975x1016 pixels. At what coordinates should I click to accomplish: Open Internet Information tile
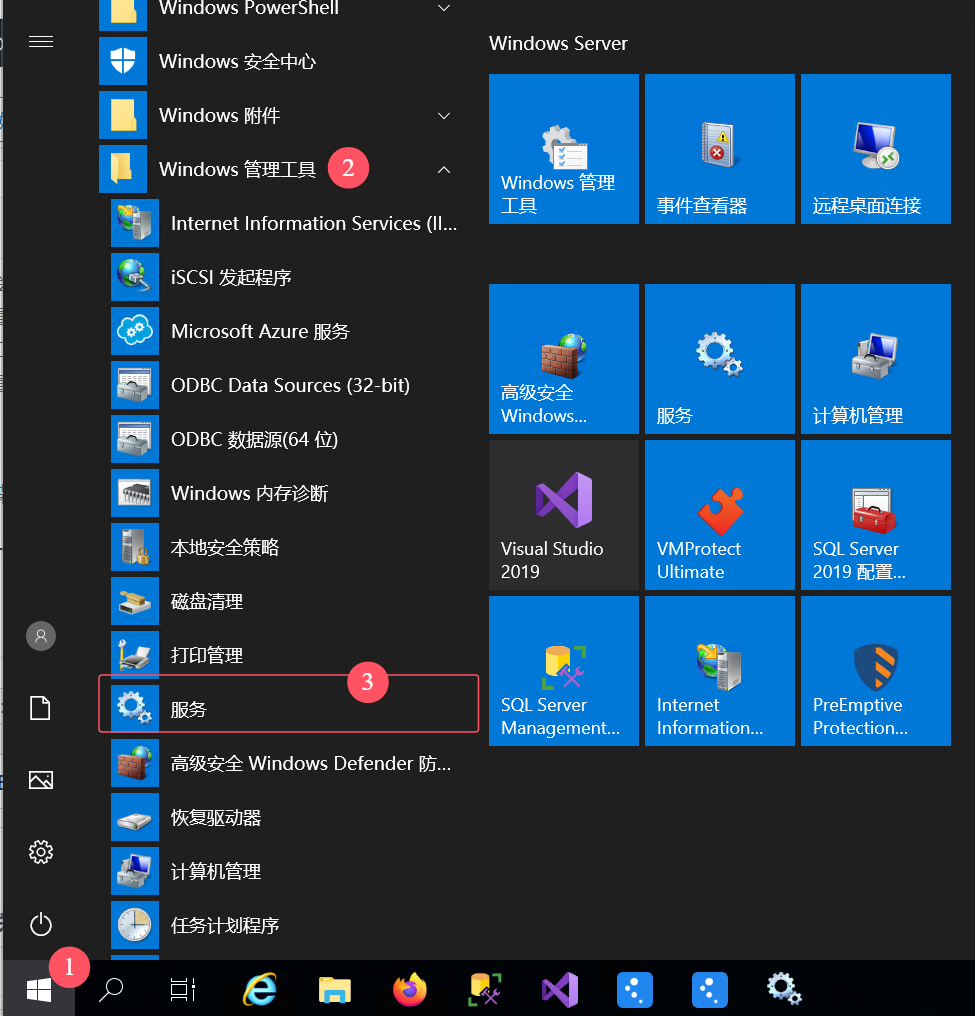tap(720, 671)
